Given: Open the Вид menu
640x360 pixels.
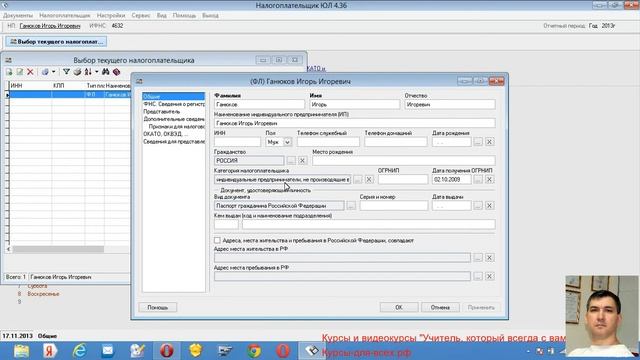Looking at the screenshot, I should (162, 16).
